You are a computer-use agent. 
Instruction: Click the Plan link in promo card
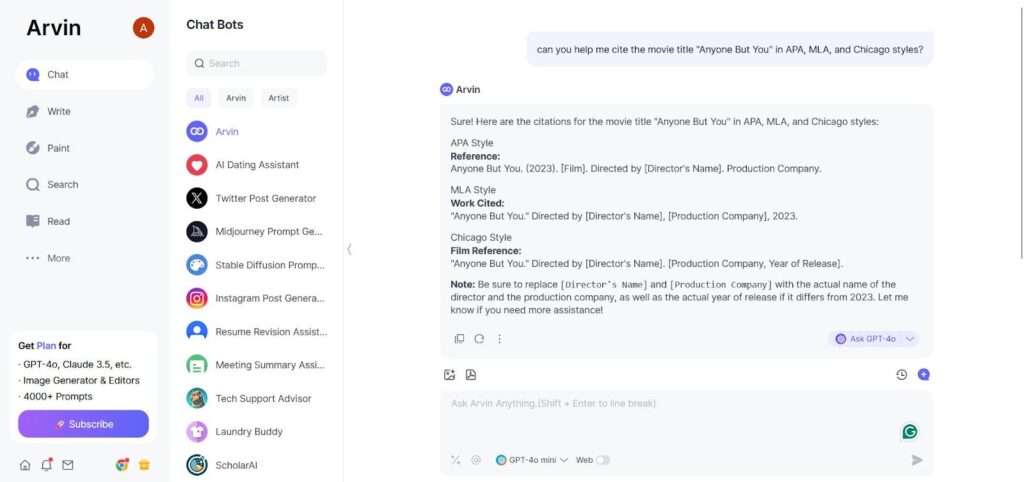point(46,345)
